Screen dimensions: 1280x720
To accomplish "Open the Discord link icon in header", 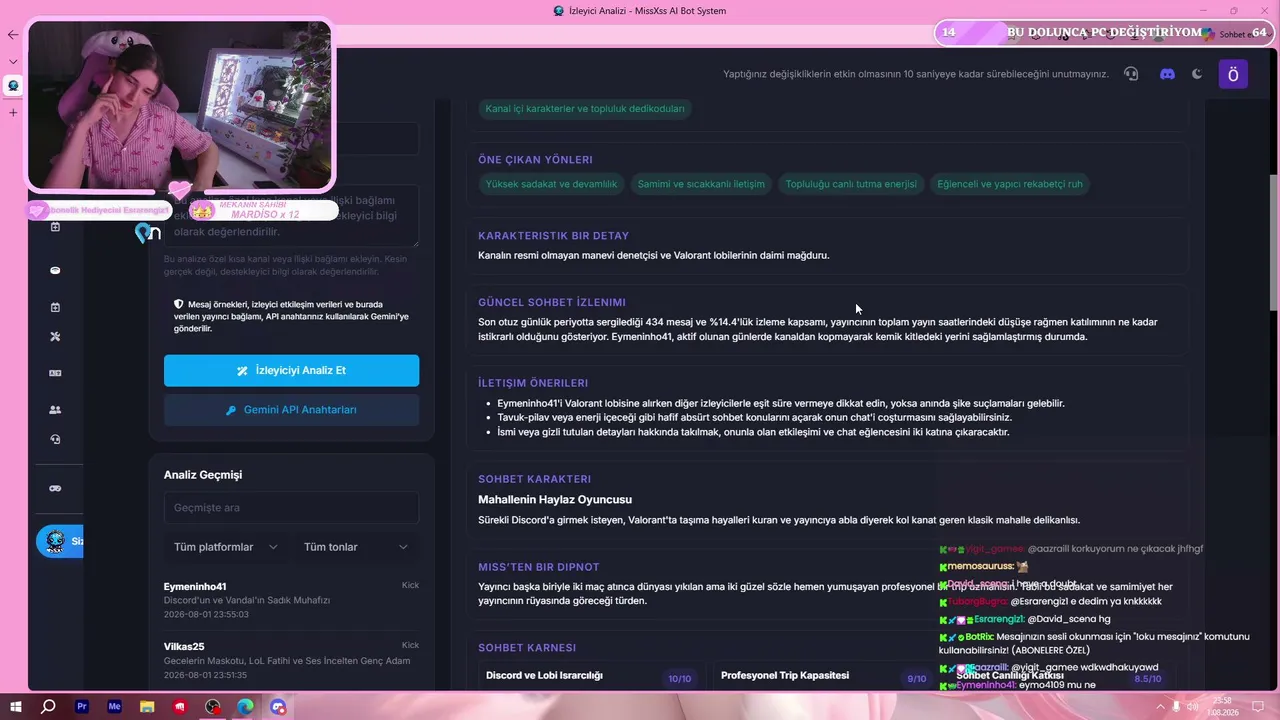I will [1167, 74].
